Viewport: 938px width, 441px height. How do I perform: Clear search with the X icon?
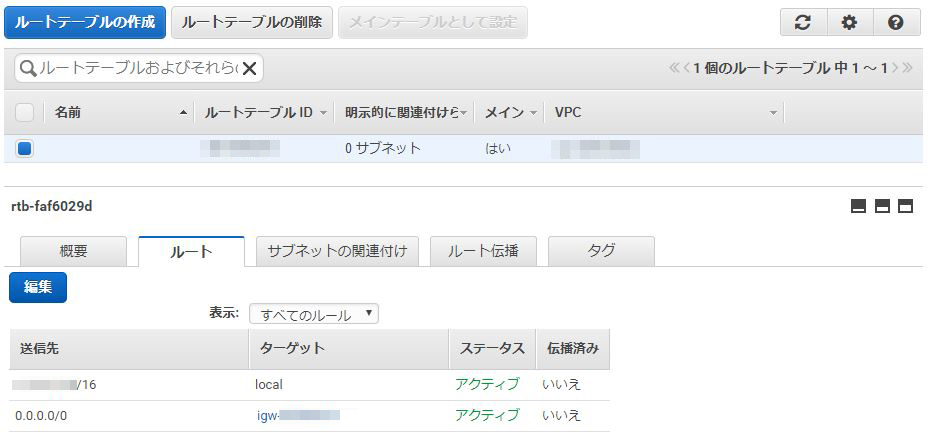coord(249,69)
